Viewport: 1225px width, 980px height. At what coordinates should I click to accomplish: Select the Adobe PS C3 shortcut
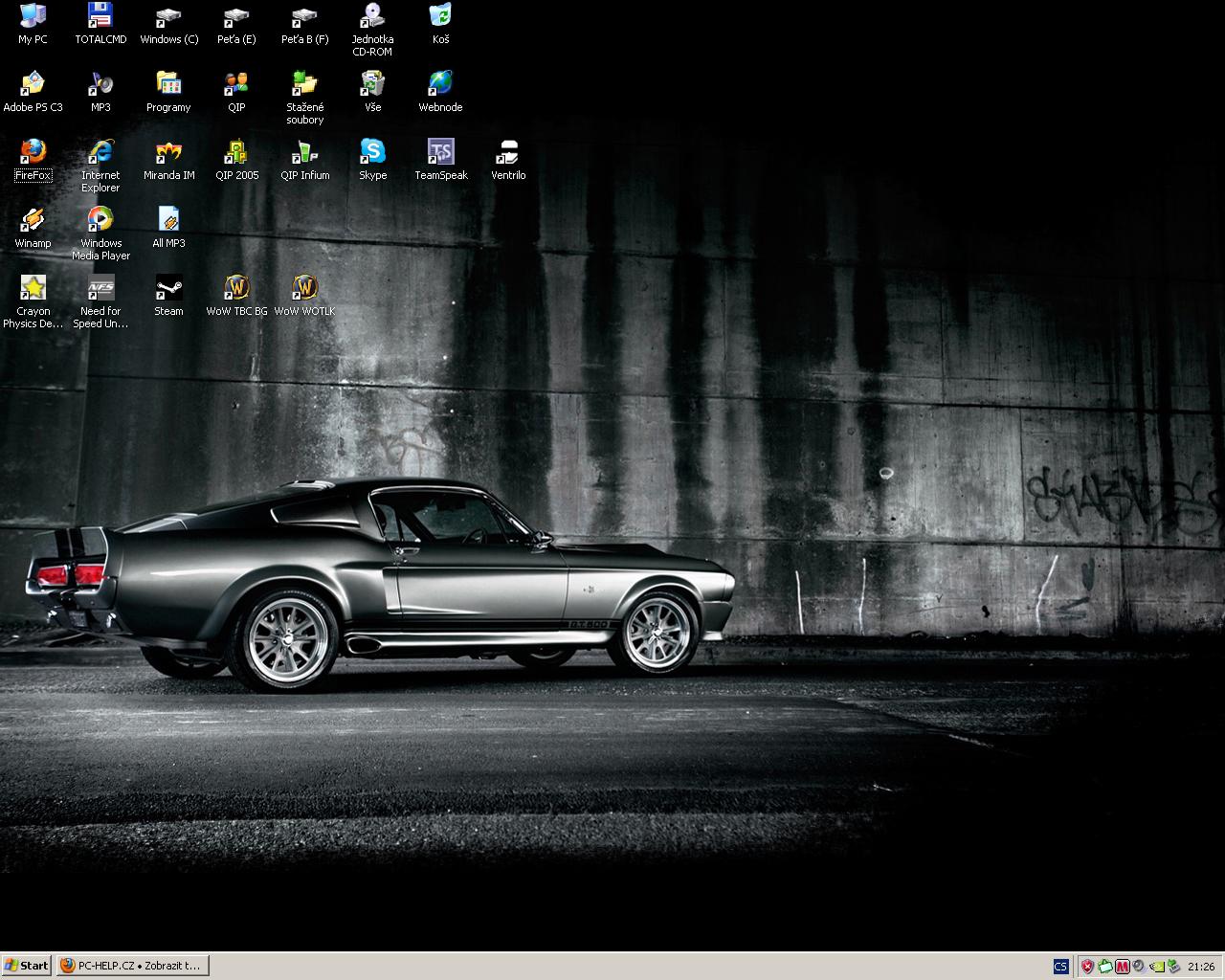(33, 85)
